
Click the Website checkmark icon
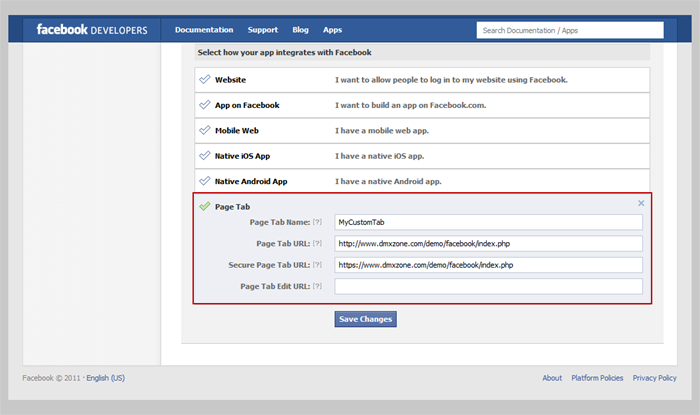(204, 79)
